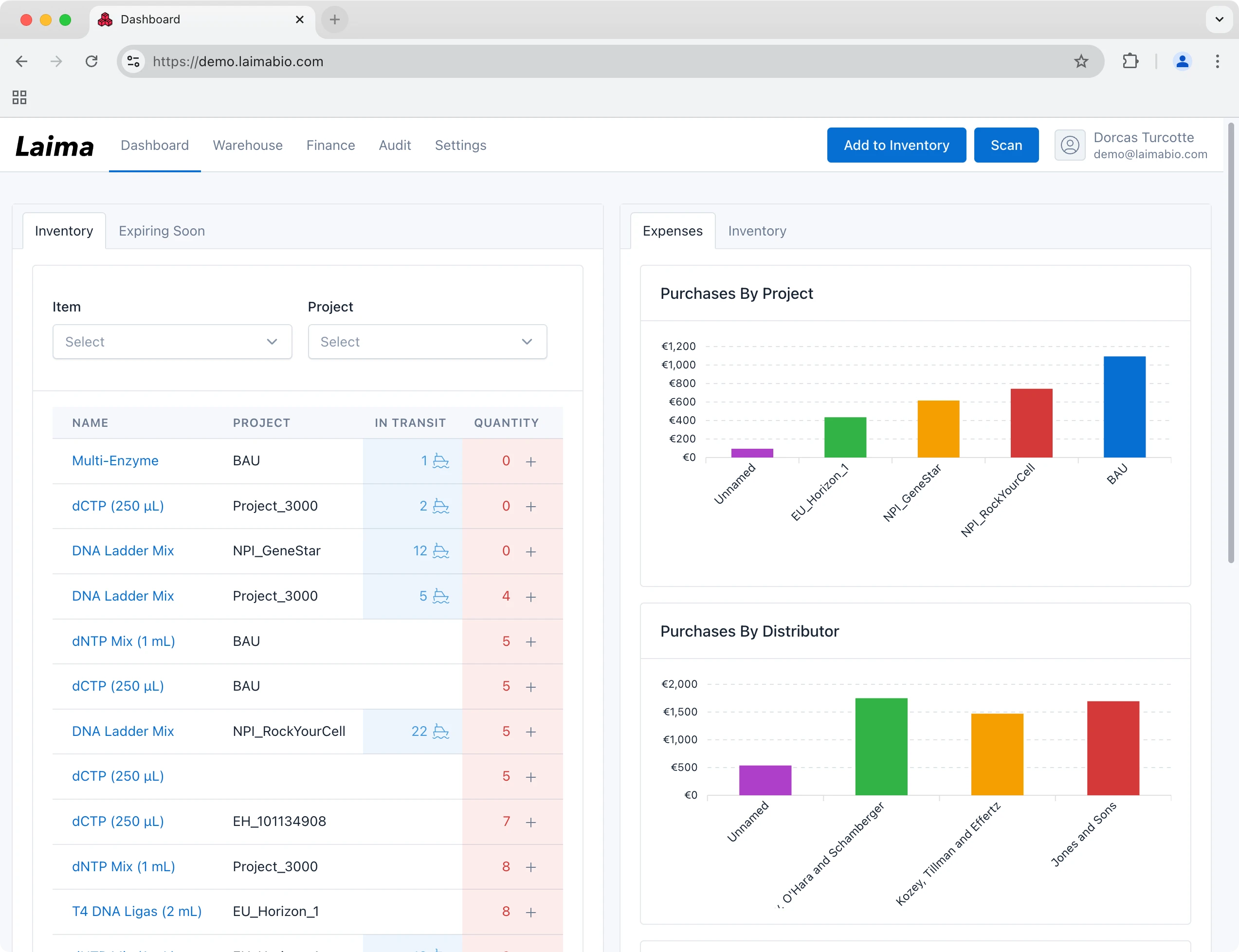The height and width of the screenshot is (952, 1239).
Task: Click the user avatar icon
Action: click(1070, 145)
